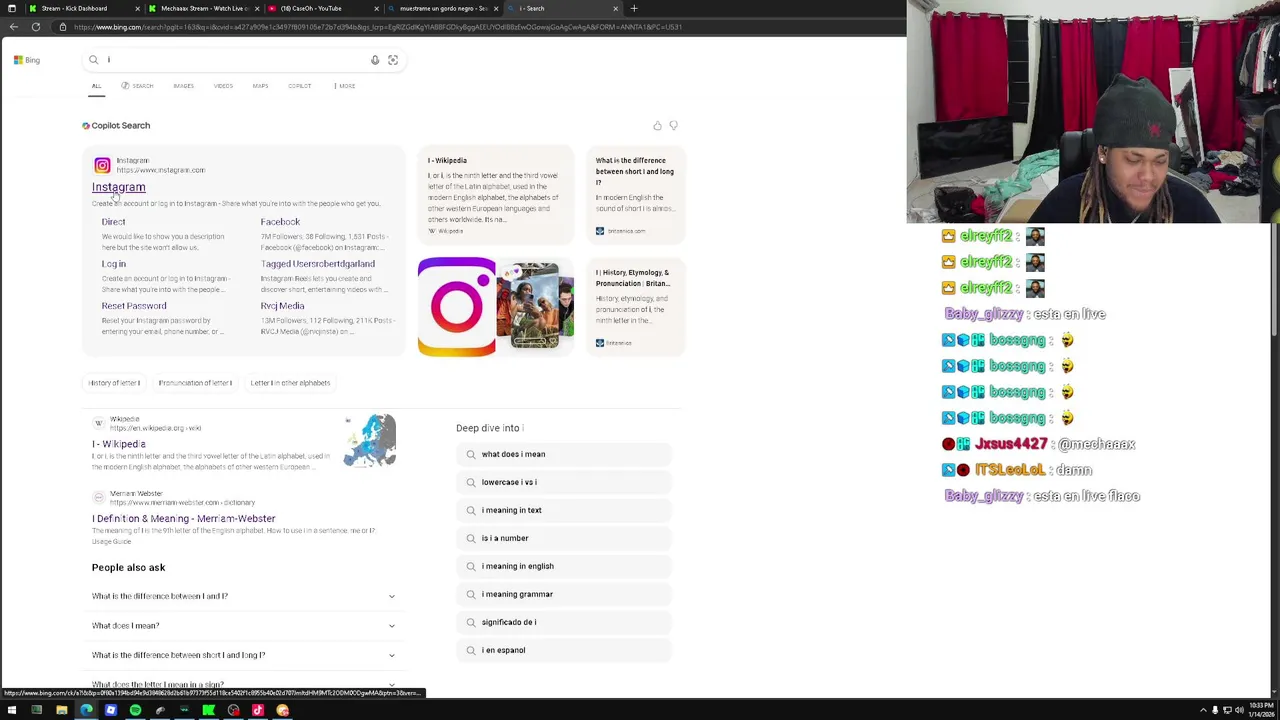Click the microphone tray icon
This screenshot has width=1280, height=720.
click(1215, 710)
